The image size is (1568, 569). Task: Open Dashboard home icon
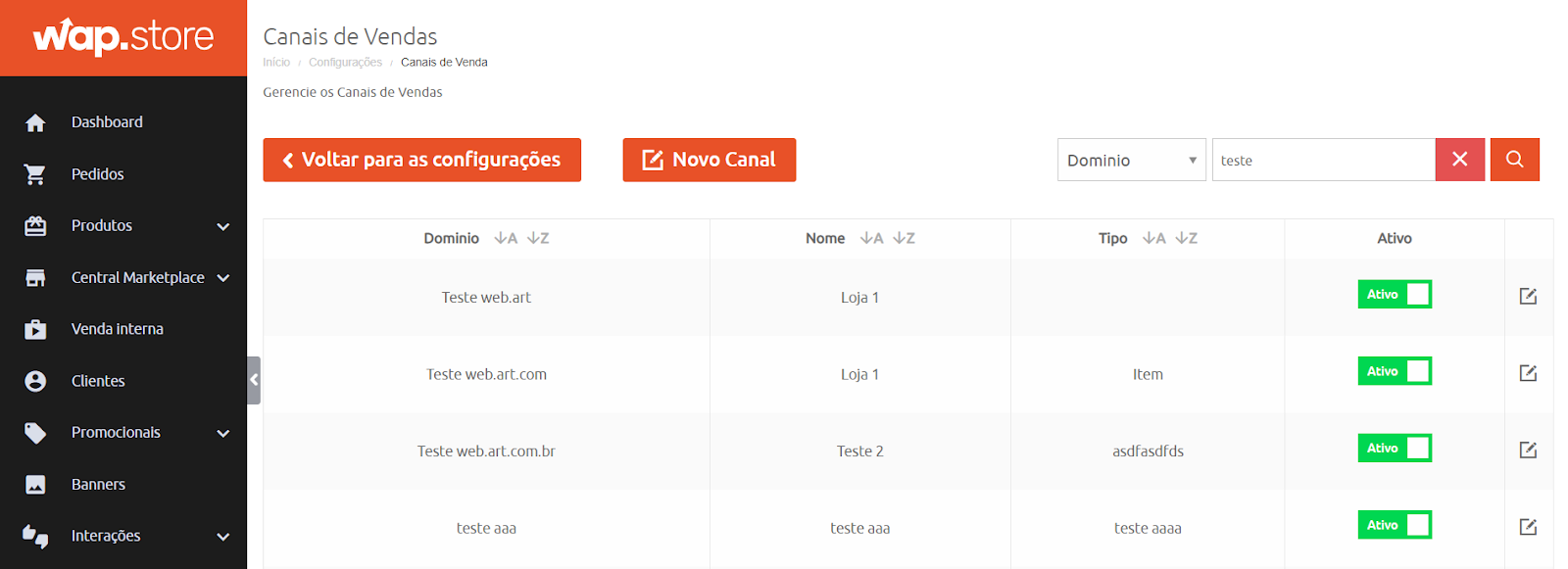(35, 122)
